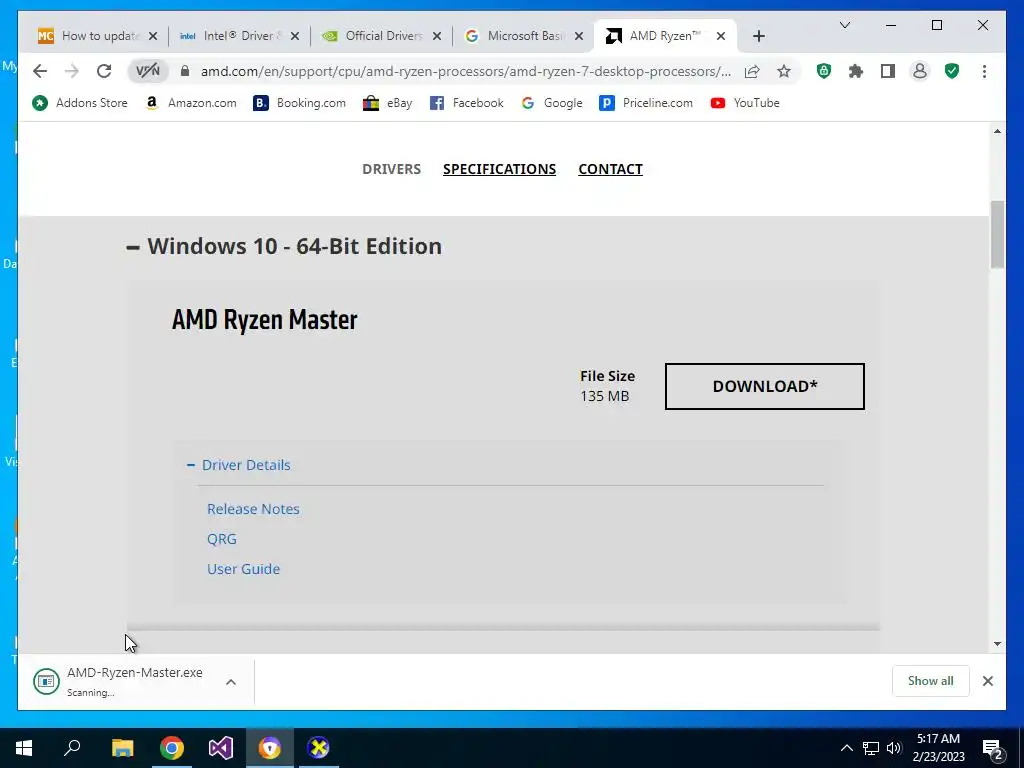Toggle the browser side panel
Image resolution: width=1024 pixels, height=768 pixels.
[x=888, y=71]
